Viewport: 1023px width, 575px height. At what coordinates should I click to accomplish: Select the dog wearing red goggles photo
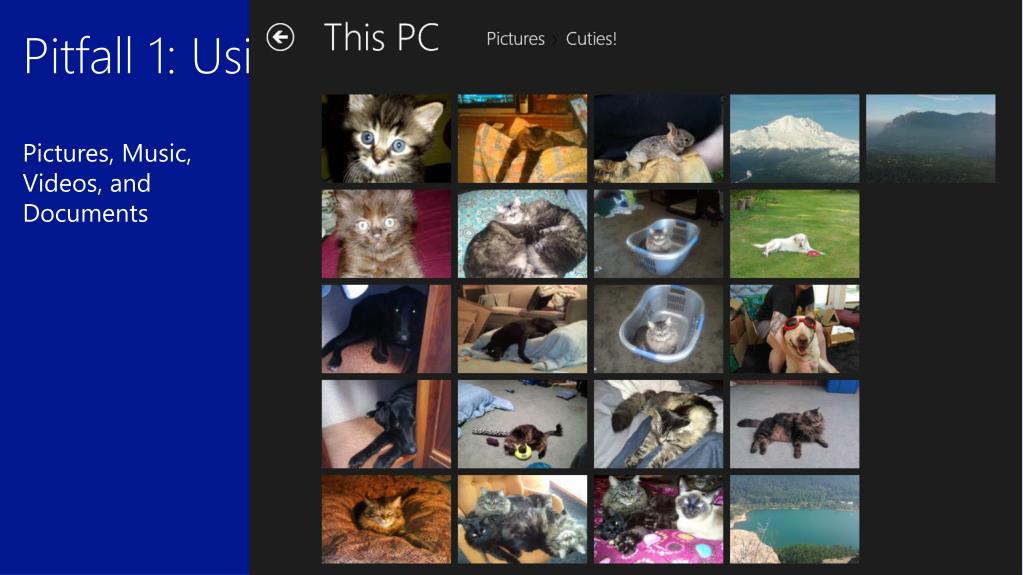click(x=795, y=329)
